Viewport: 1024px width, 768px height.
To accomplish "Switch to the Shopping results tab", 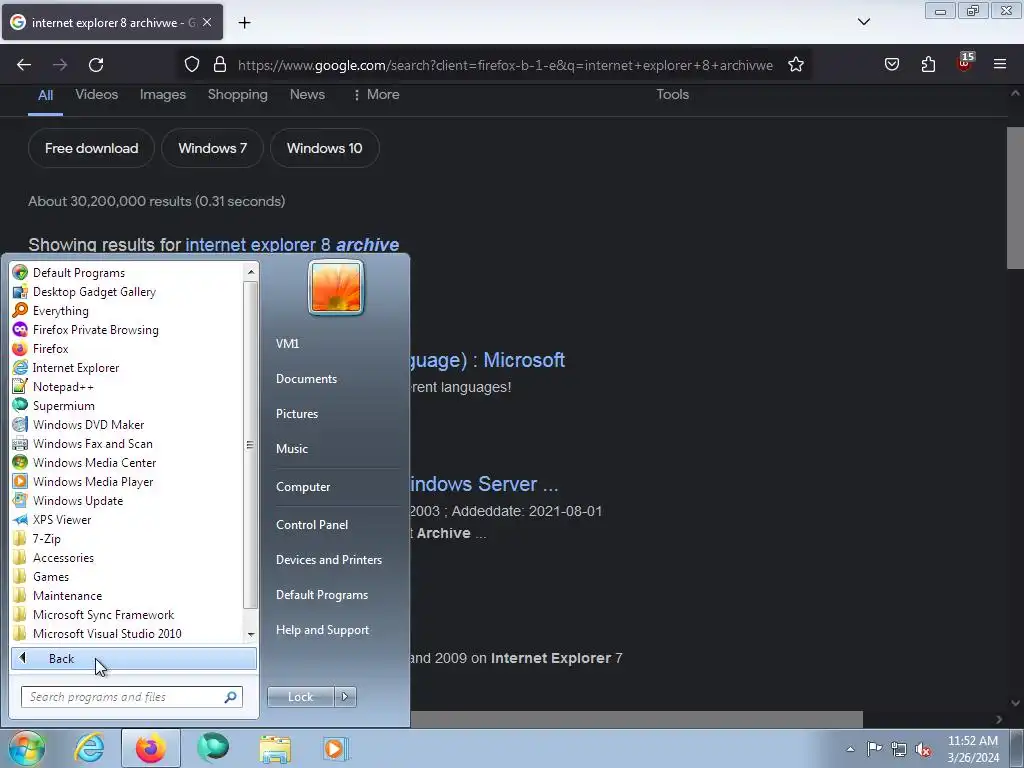I will tap(238, 95).
